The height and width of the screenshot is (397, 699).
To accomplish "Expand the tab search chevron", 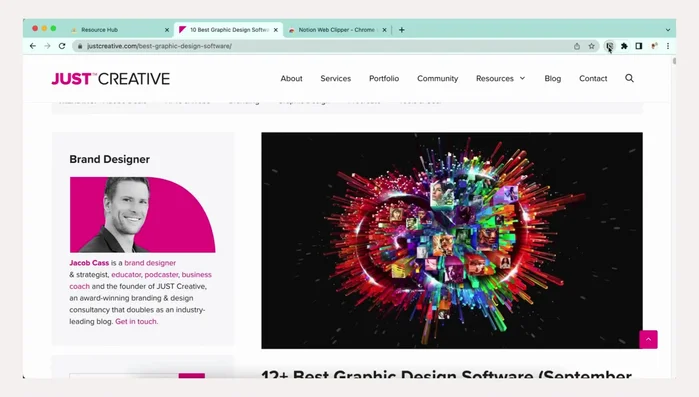I will 668,30.
